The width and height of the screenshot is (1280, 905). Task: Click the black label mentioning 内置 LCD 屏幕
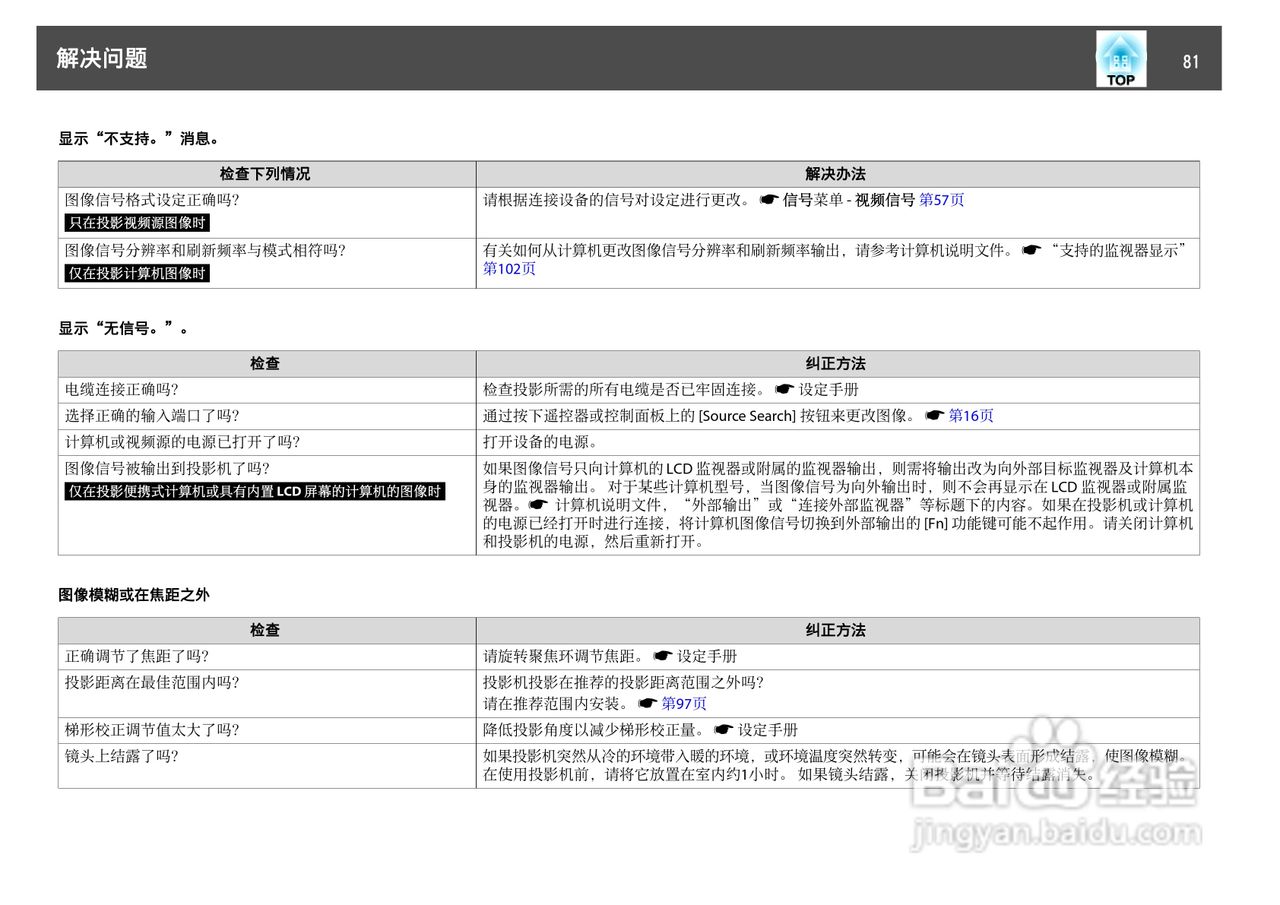[x=255, y=491]
